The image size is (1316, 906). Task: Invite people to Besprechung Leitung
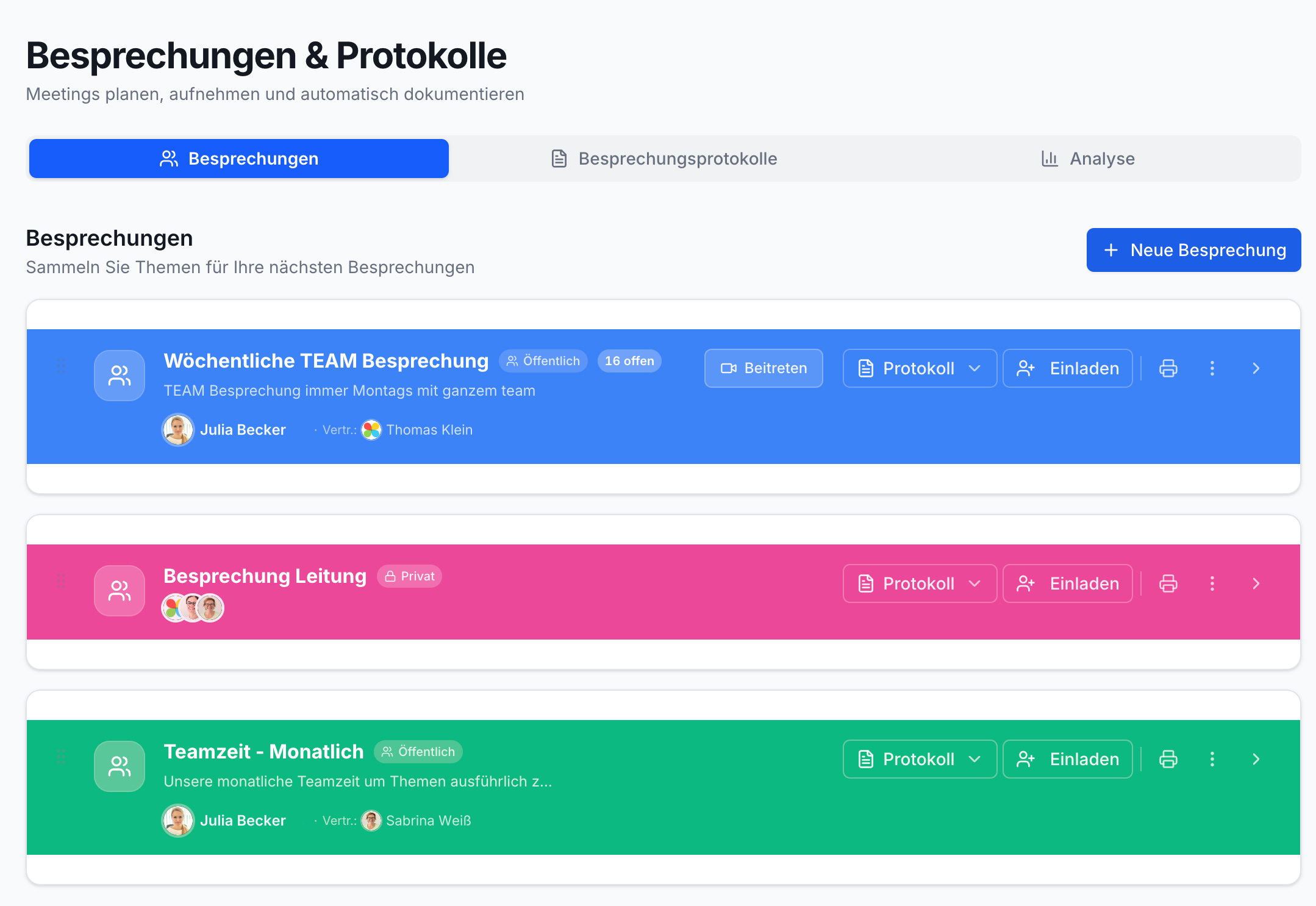1068,583
